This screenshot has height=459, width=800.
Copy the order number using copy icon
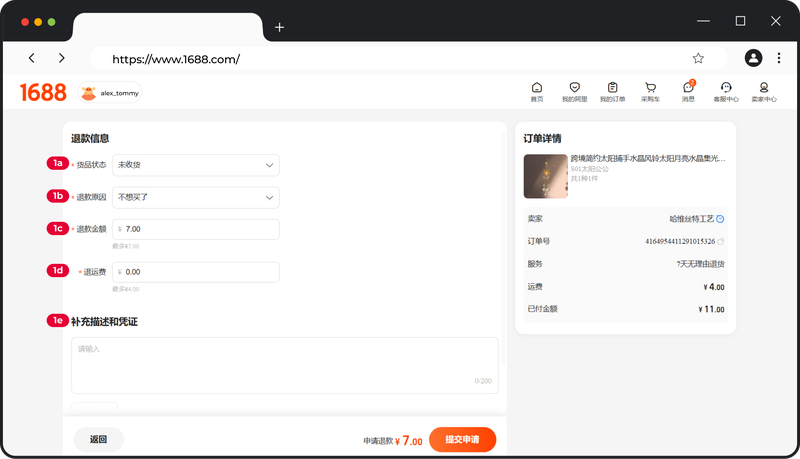(x=721, y=241)
